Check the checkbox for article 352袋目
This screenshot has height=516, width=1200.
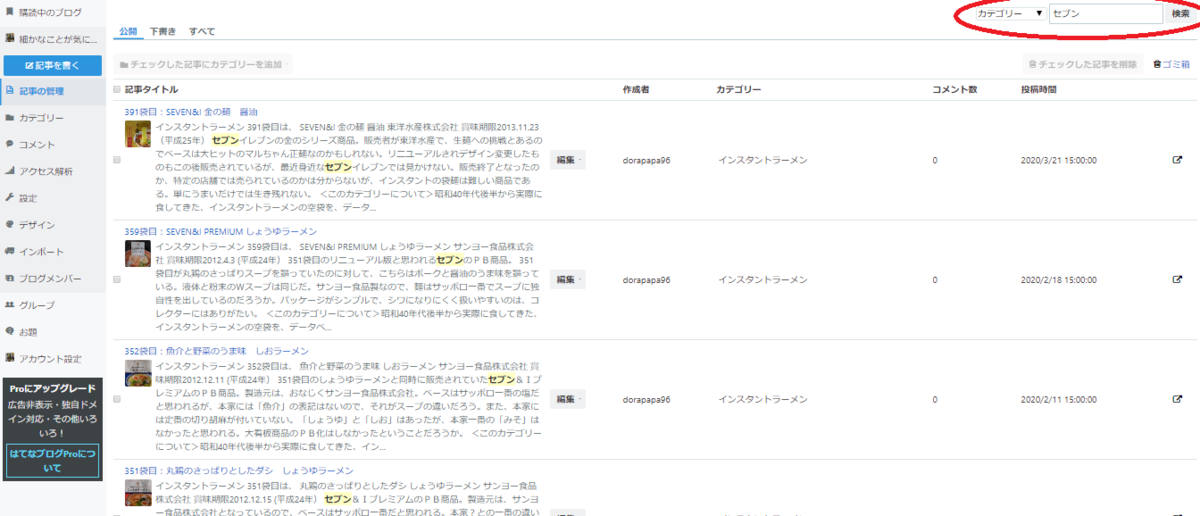pos(117,398)
